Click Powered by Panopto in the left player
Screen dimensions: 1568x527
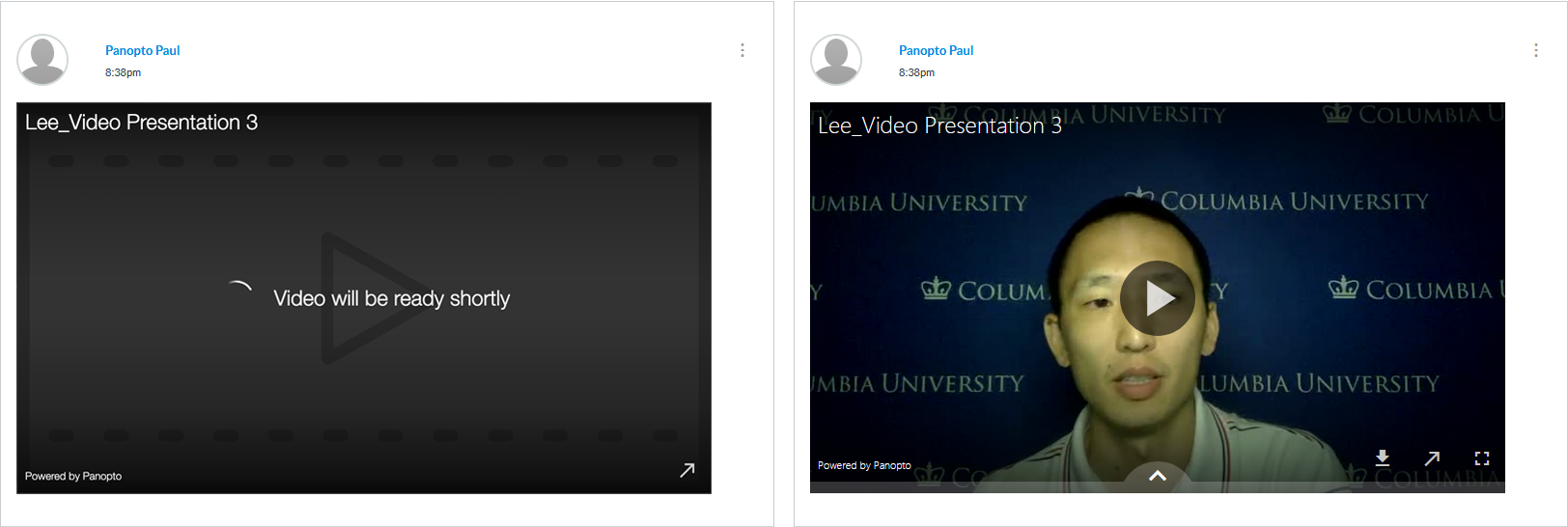[73, 476]
